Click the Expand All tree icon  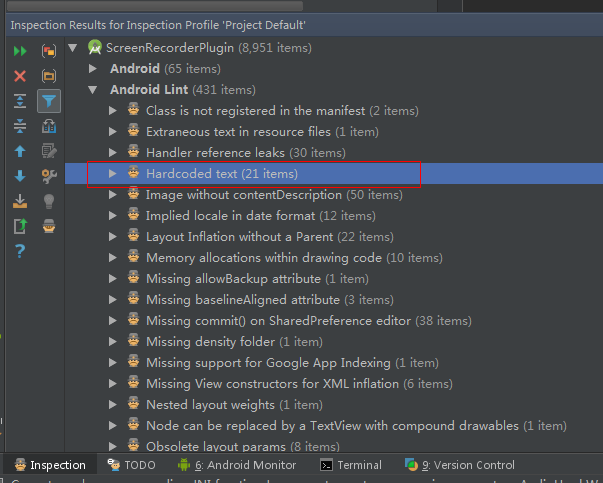pyautogui.click(x=20, y=100)
